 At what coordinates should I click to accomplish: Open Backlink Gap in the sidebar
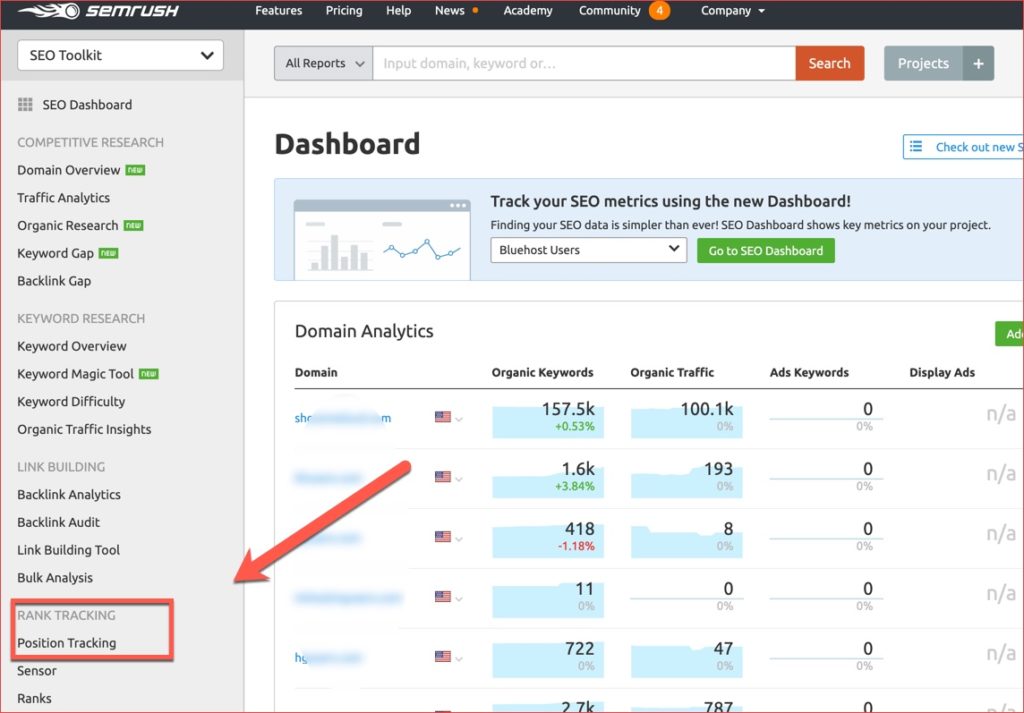point(54,281)
